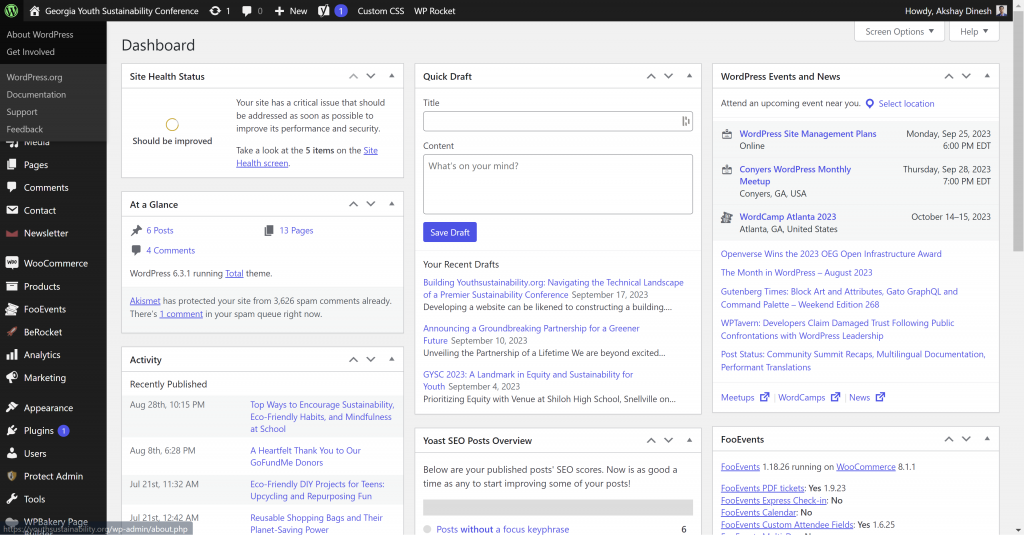Open the Screen Options dropdown

[898, 32]
